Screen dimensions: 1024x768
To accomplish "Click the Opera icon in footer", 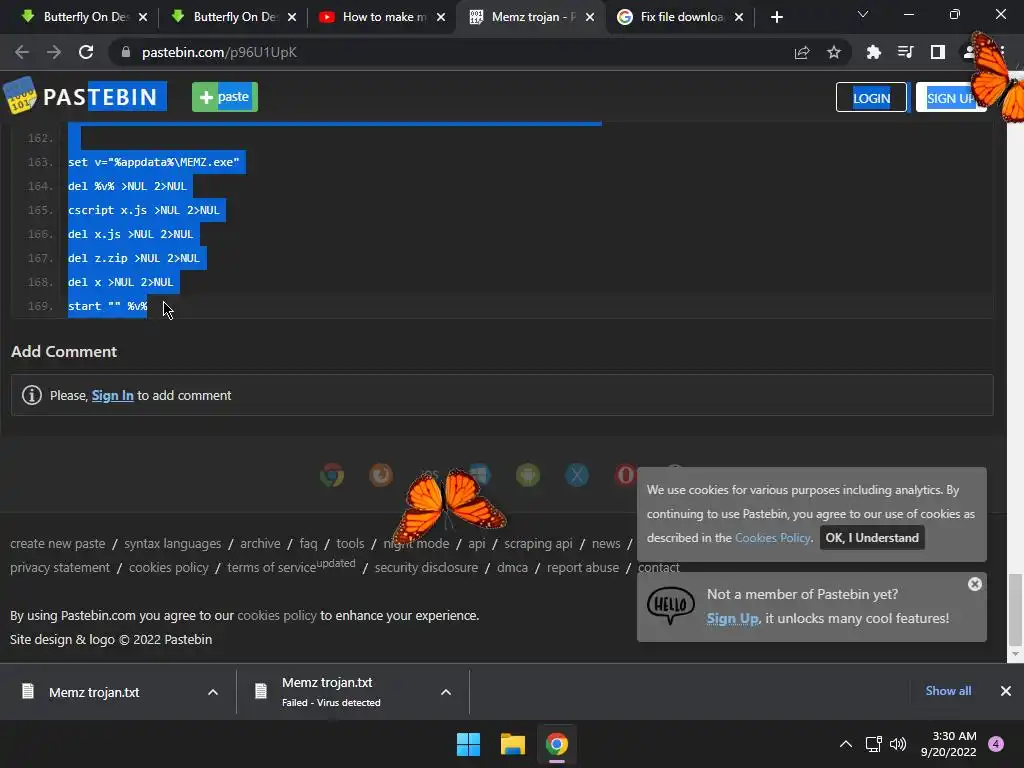I will (625, 475).
